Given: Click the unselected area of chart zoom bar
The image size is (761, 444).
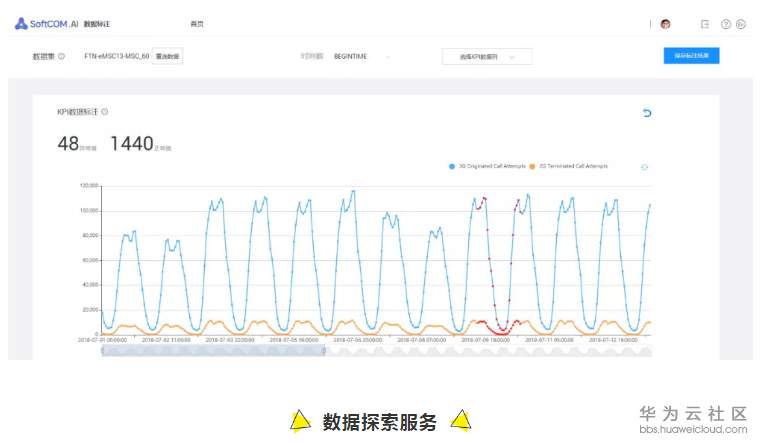Looking at the screenshot, I should coord(488,351).
